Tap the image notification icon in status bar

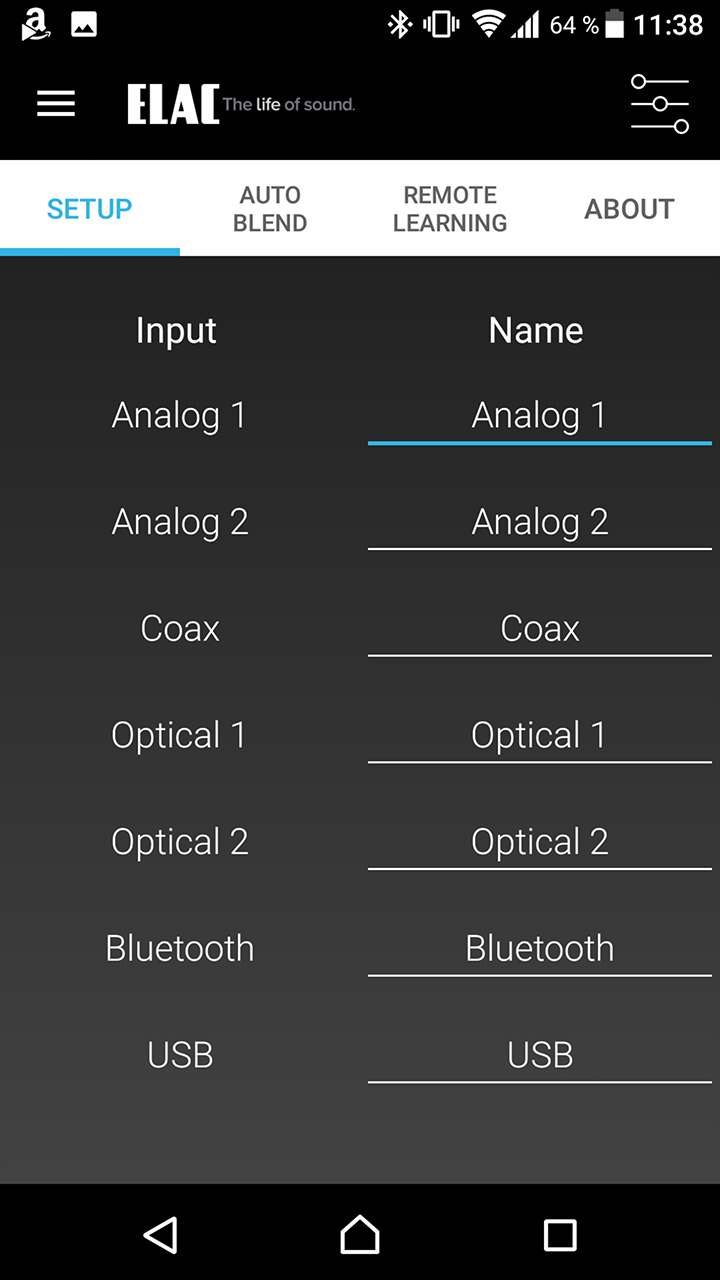coord(84,26)
